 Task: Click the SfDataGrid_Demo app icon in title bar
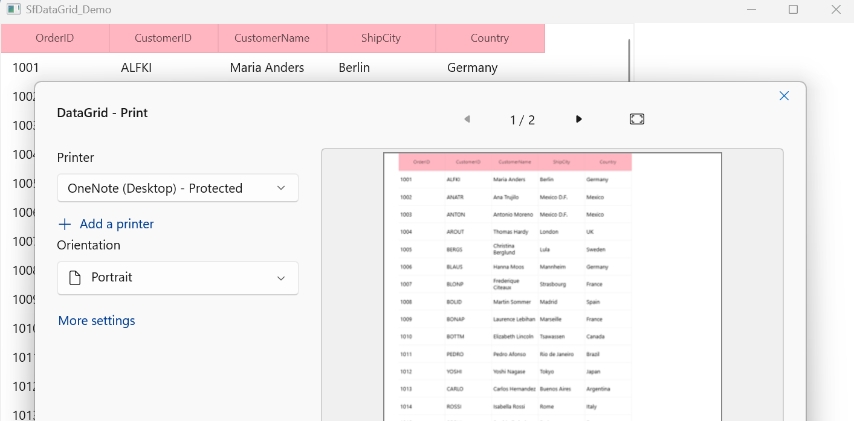[14, 9]
